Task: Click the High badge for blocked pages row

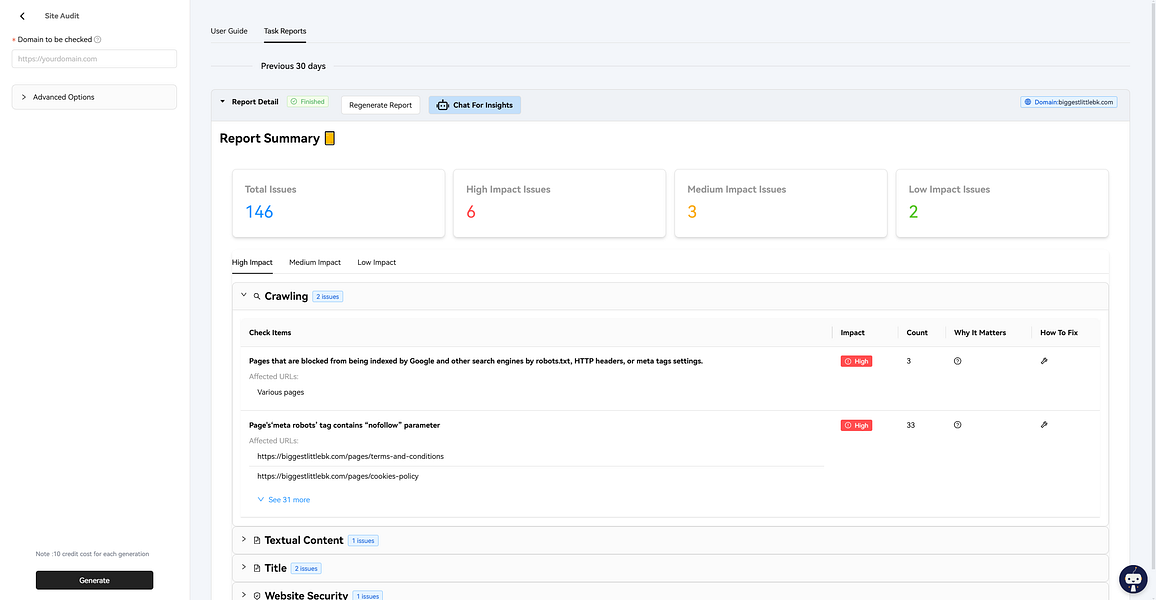Action: [856, 361]
